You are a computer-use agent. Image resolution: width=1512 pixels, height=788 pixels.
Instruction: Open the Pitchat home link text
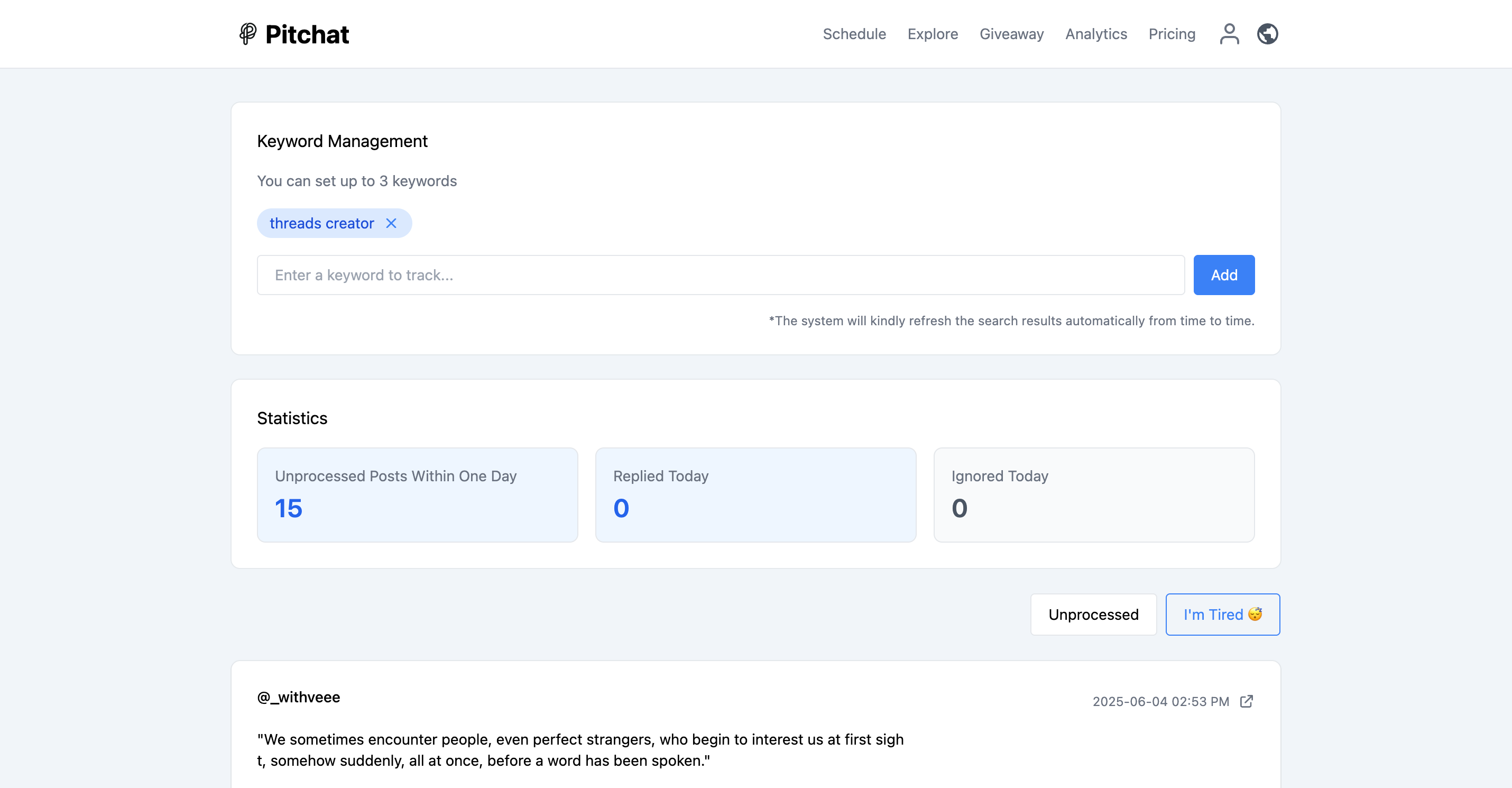tap(307, 34)
